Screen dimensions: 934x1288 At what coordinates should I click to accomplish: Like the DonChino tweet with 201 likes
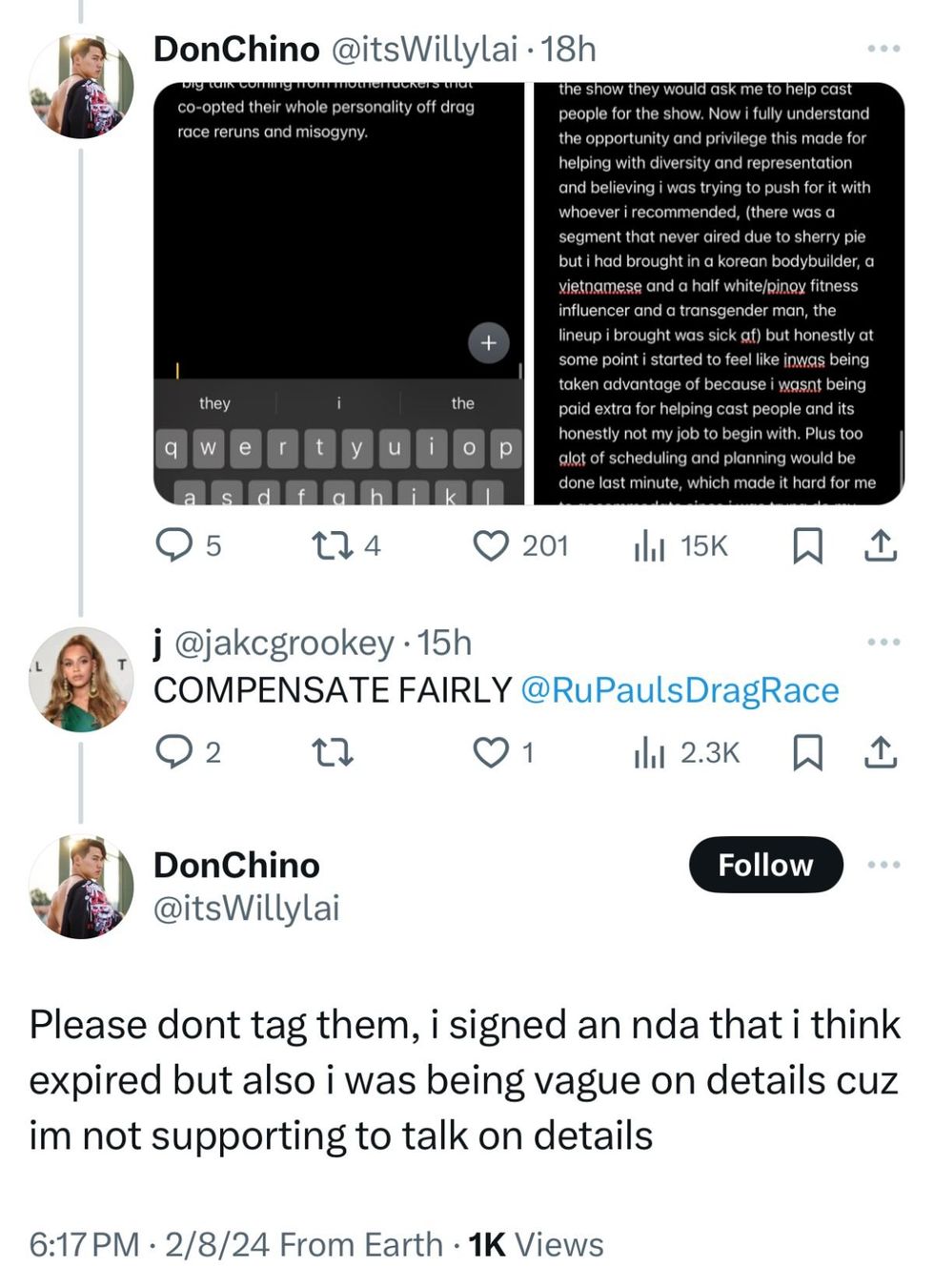tap(491, 545)
